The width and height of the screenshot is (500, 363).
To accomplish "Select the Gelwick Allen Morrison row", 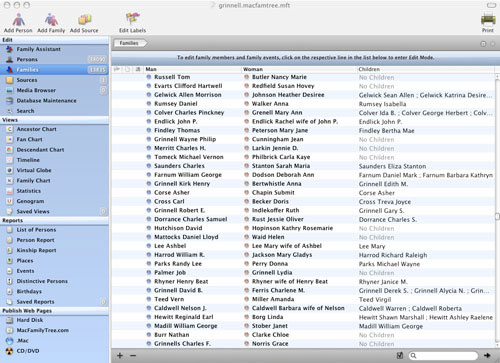I will coord(303,95).
